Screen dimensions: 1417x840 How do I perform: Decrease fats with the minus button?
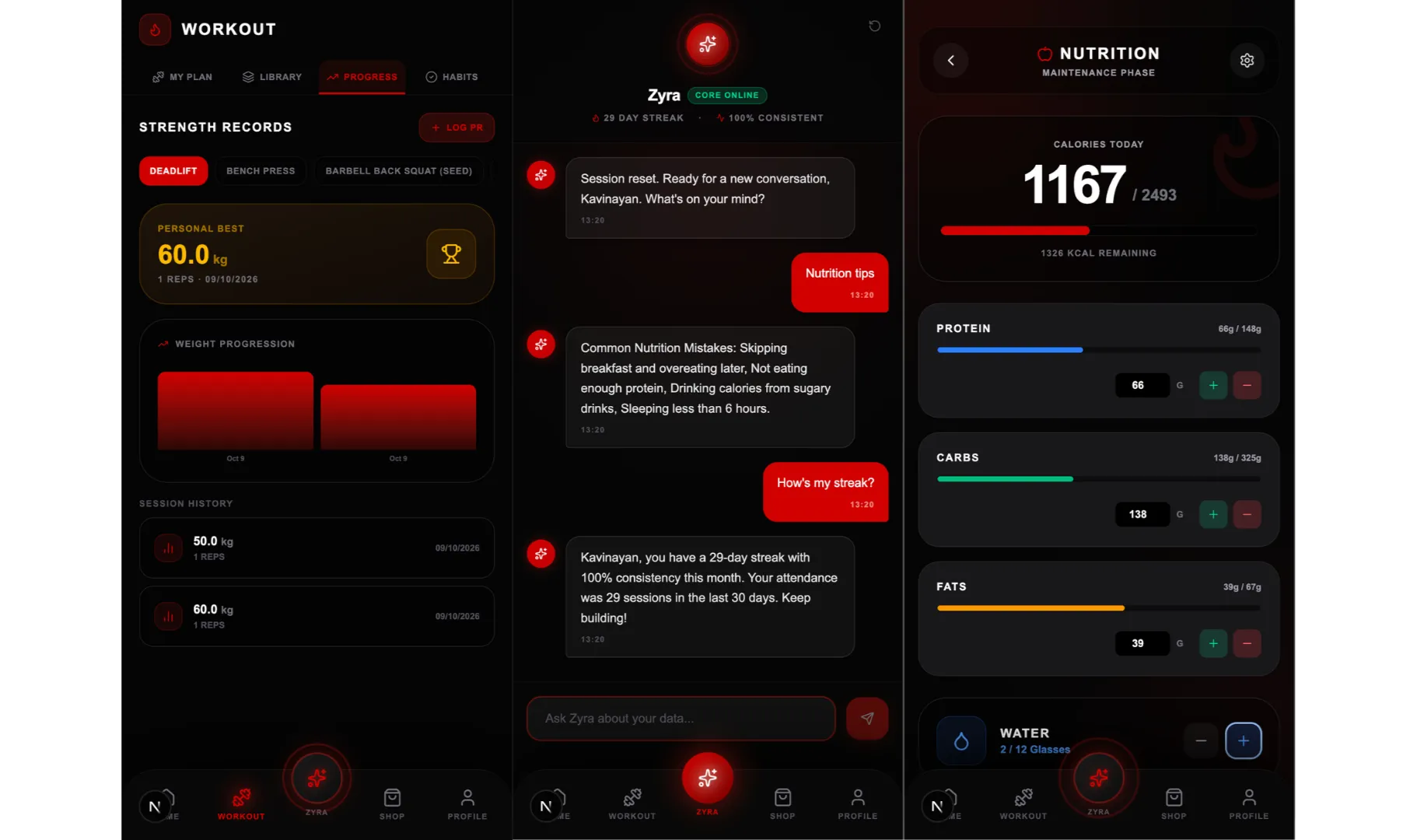click(1247, 643)
